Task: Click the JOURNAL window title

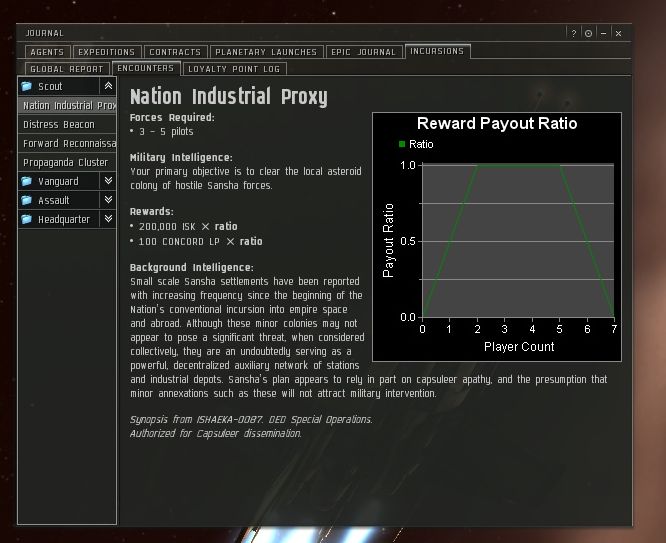Action: click(45, 33)
